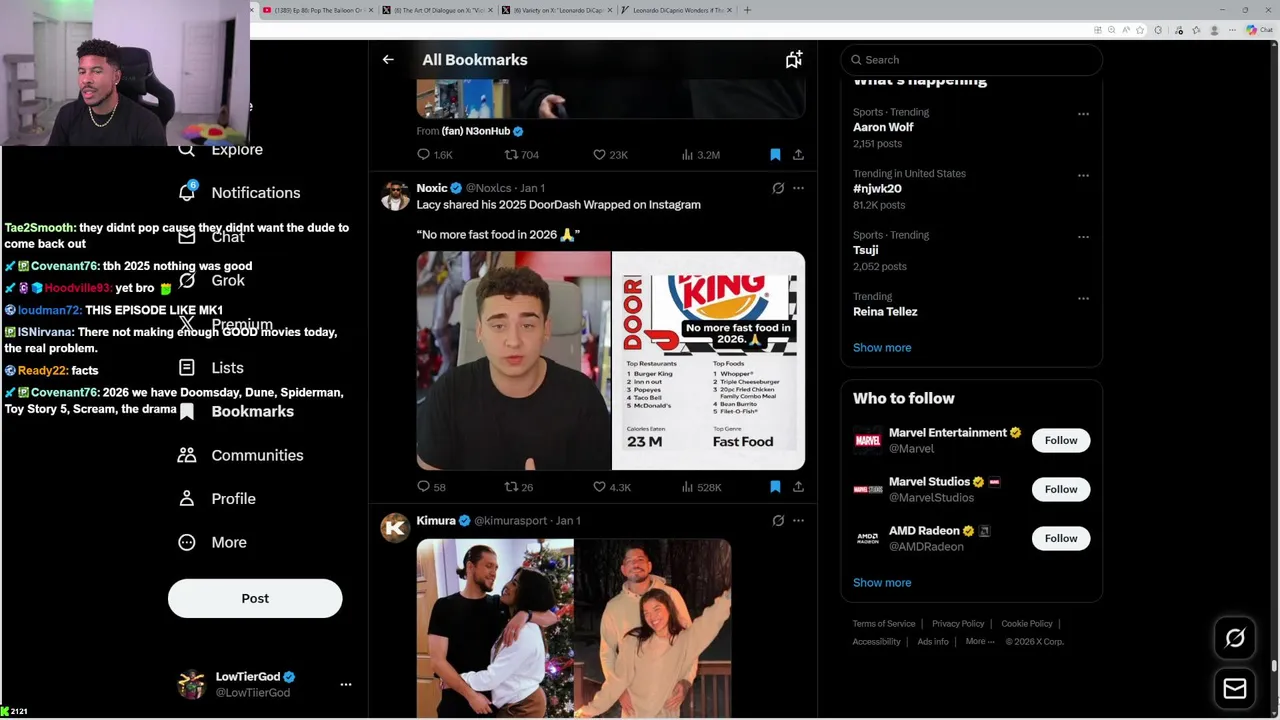
Task: Open Notifications in the sidebar
Action: (256, 193)
